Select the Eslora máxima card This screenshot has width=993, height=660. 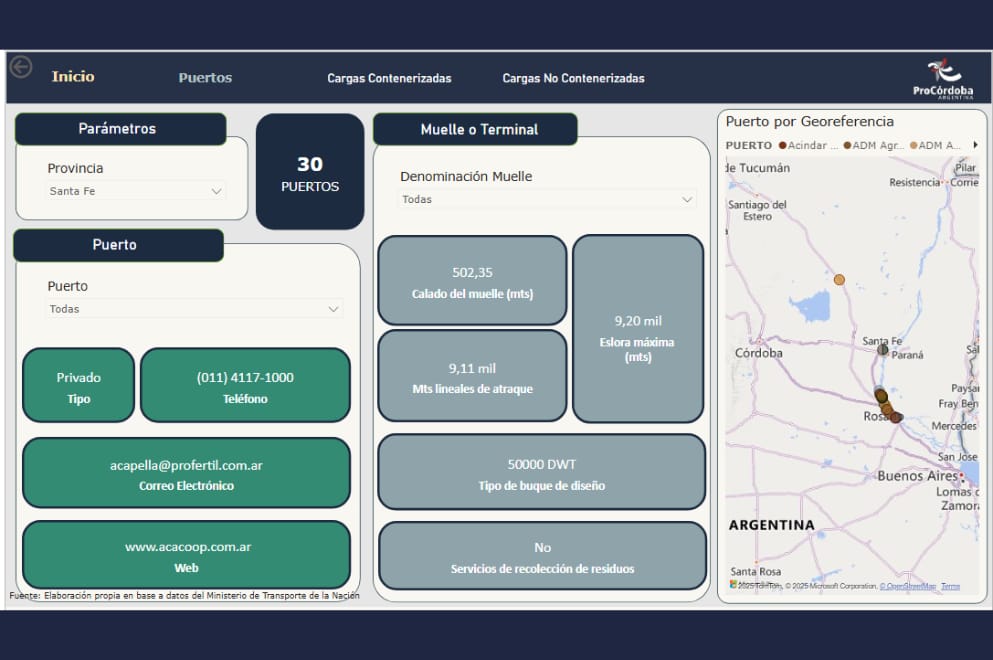click(x=638, y=329)
